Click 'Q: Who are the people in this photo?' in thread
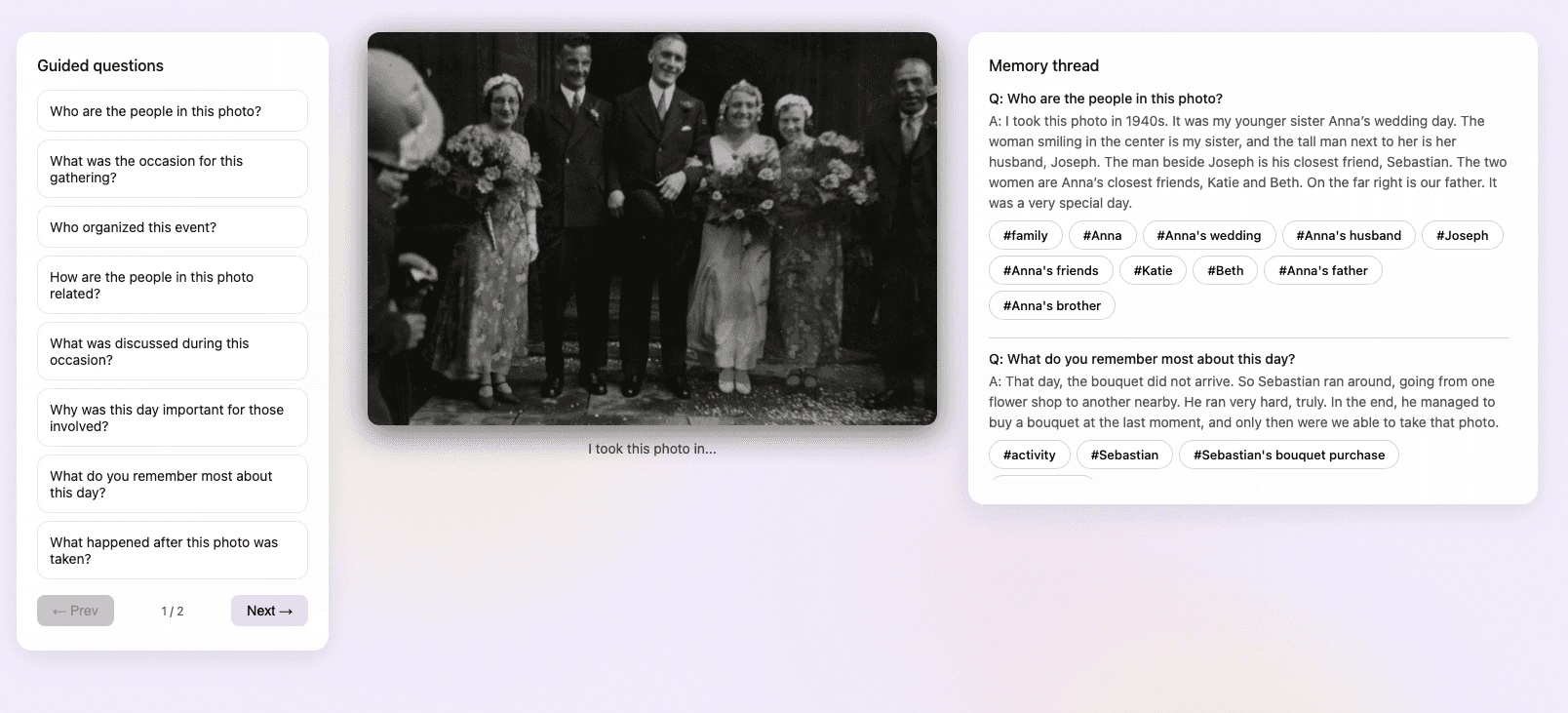Viewport: 1568px width, 713px height. [1106, 99]
